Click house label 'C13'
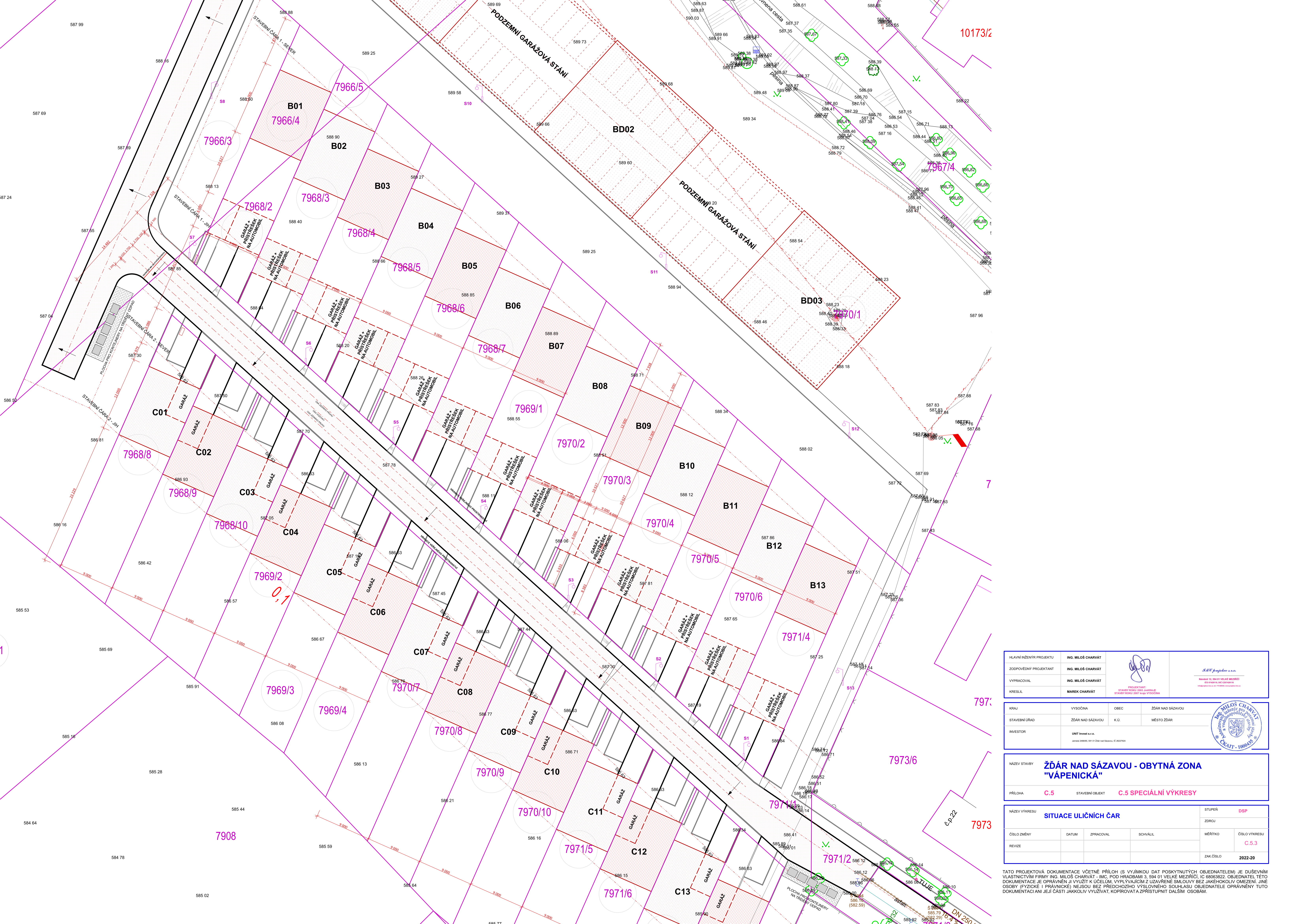 coord(682,892)
